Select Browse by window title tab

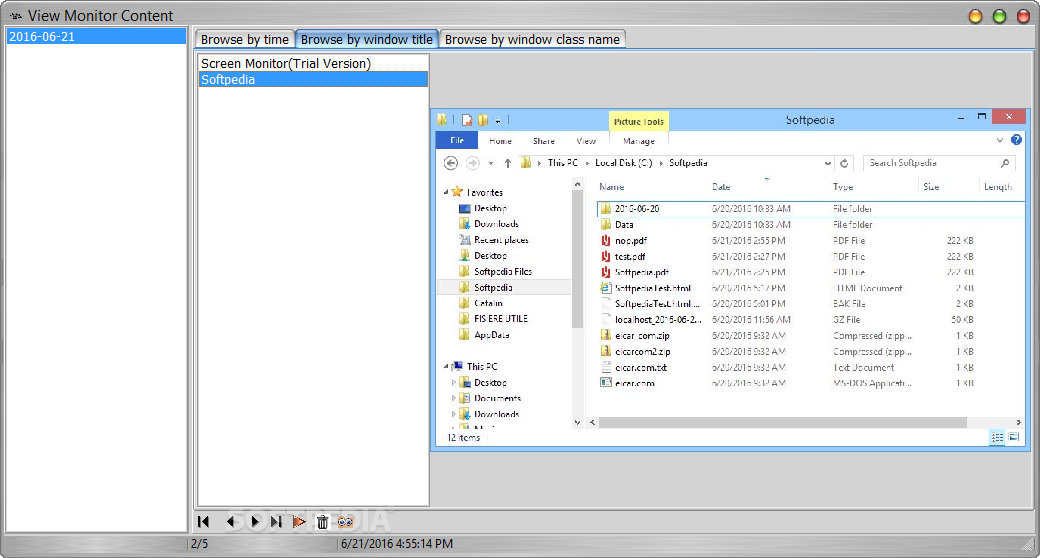tap(367, 40)
